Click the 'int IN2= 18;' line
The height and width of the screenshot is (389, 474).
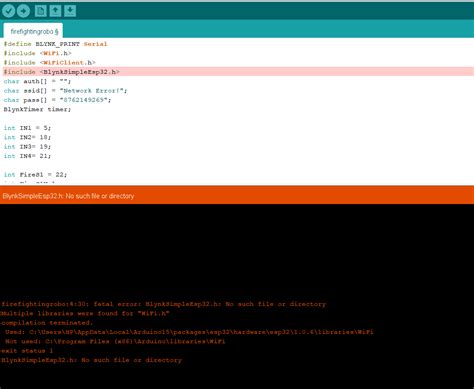coord(27,137)
